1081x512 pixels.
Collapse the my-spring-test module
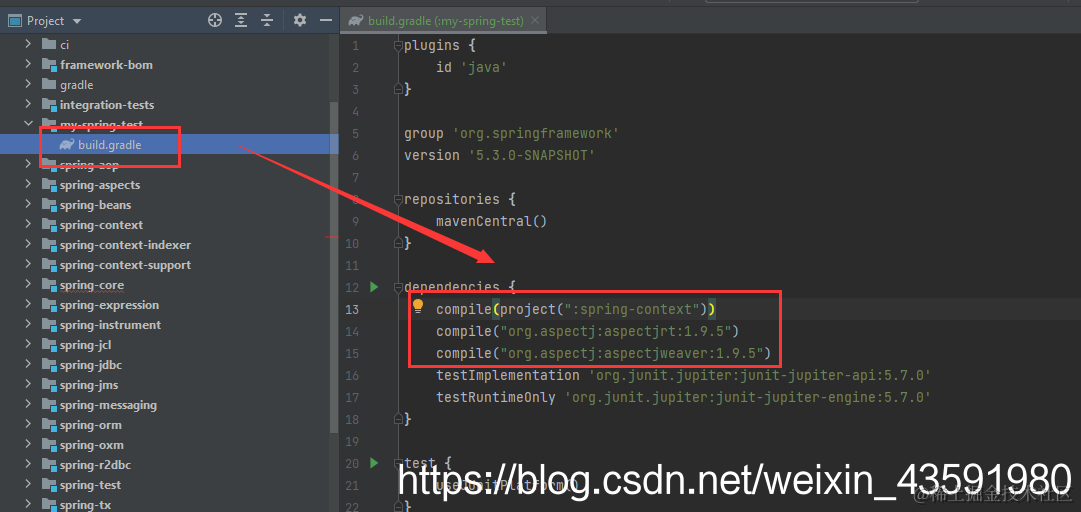pos(28,124)
